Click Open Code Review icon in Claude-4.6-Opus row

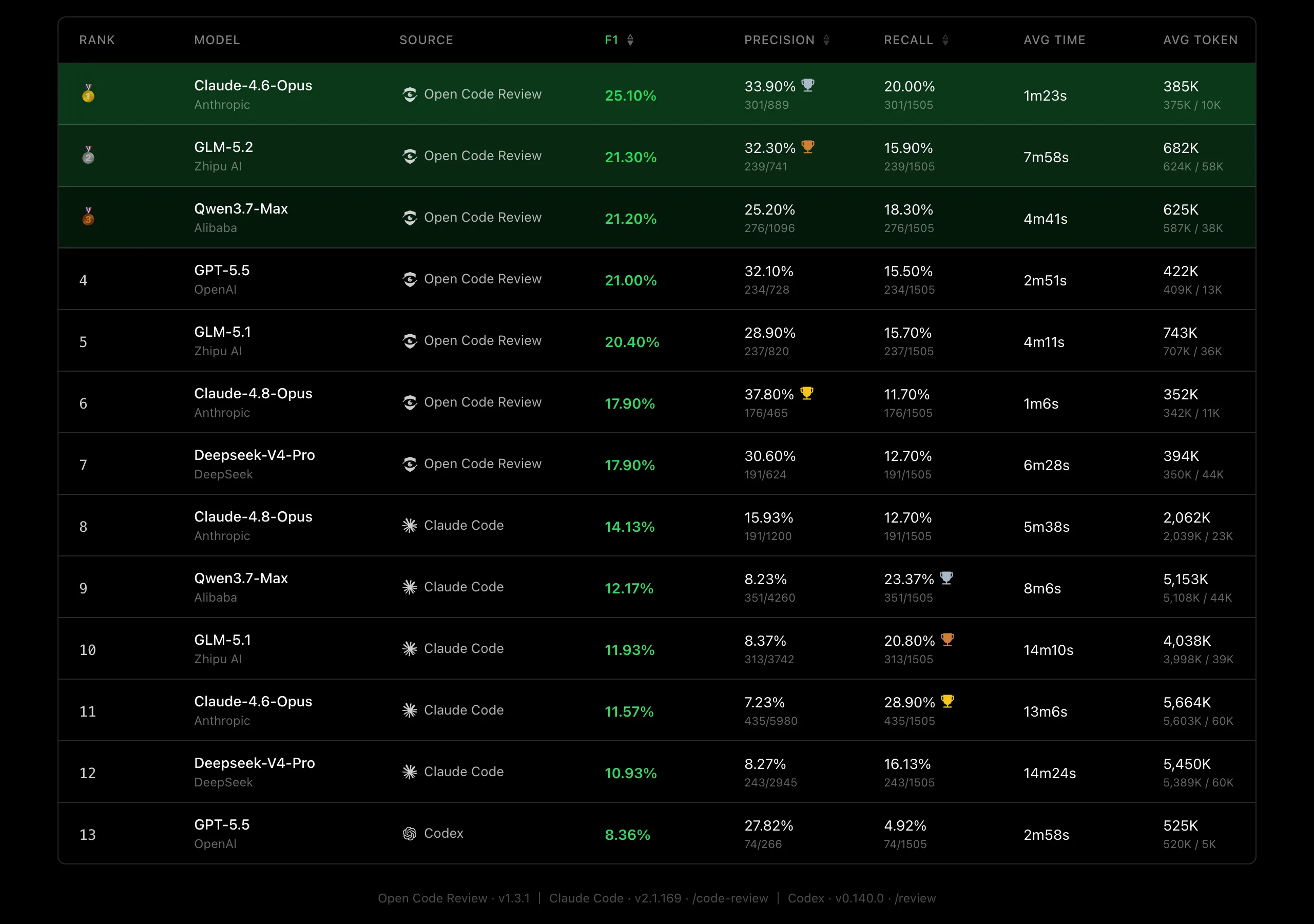coord(410,94)
